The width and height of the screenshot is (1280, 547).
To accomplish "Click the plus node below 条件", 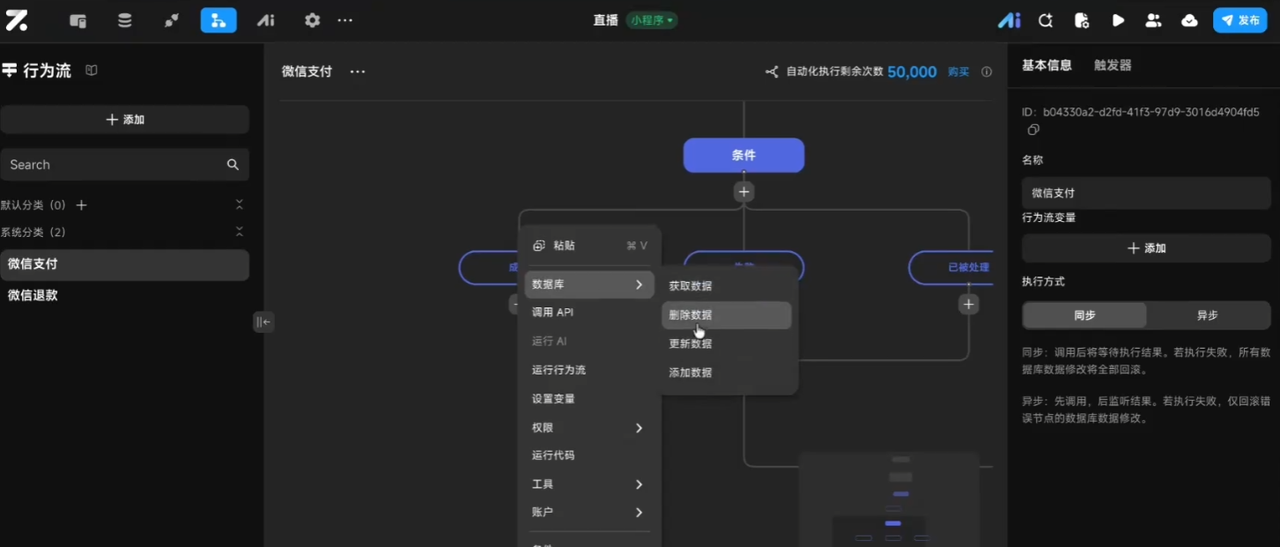I will click(x=743, y=191).
